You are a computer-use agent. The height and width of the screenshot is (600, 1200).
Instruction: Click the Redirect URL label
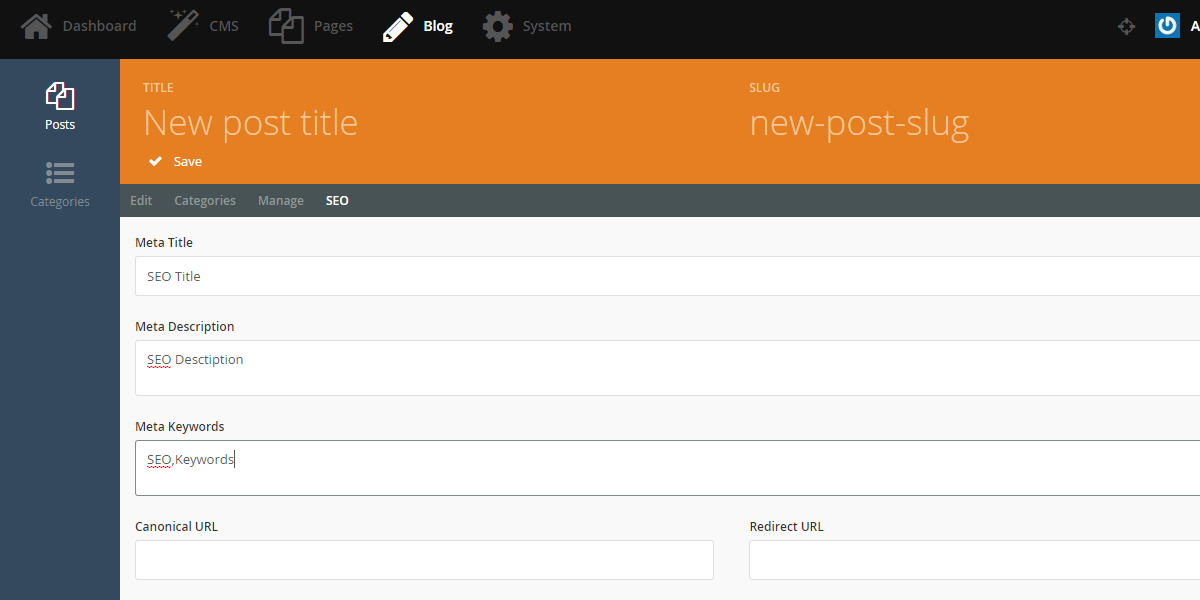point(787,527)
